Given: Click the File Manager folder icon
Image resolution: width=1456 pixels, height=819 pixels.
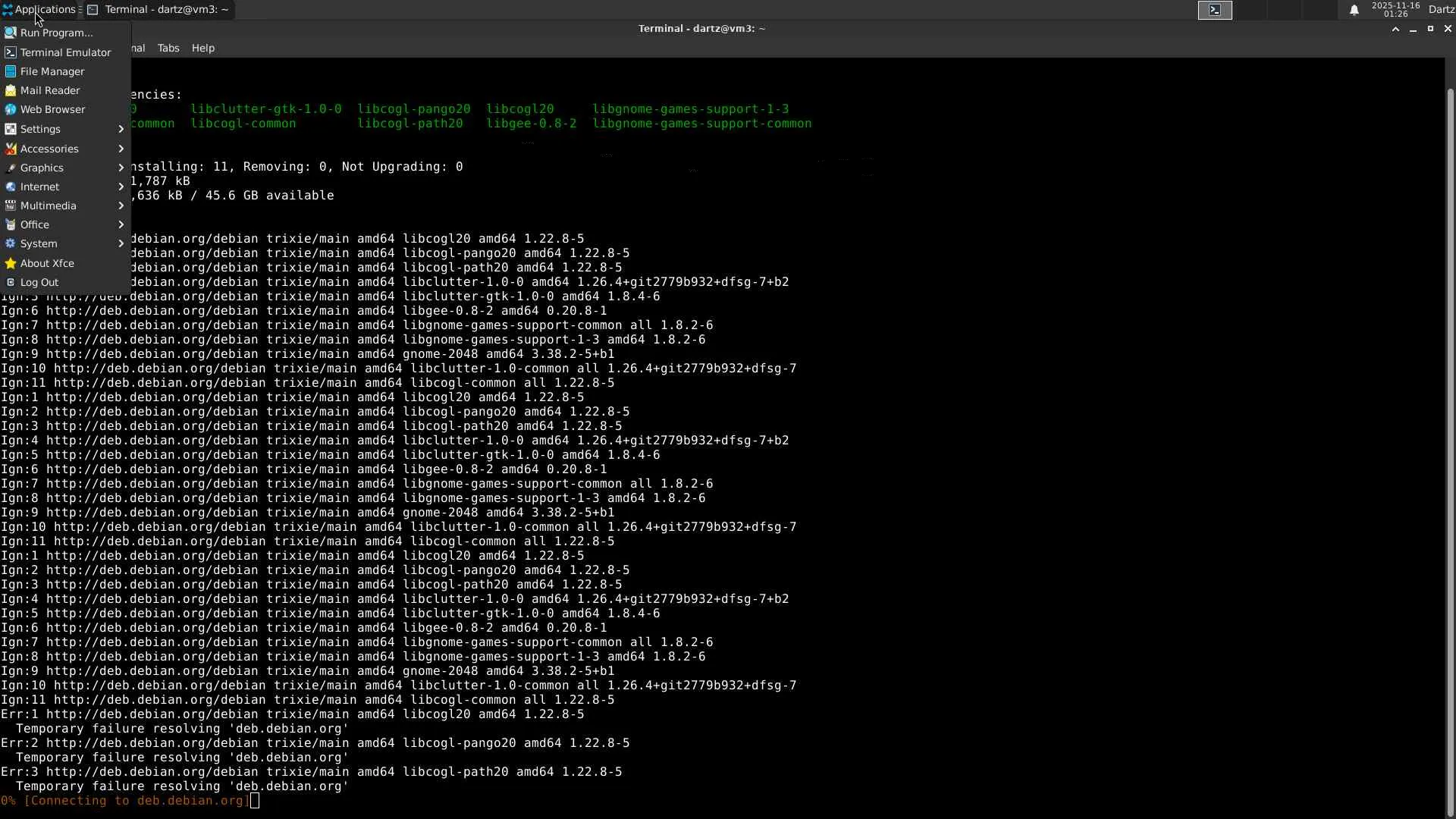Looking at the screenshot, I should pyautogui.click(x=11, y=71).
